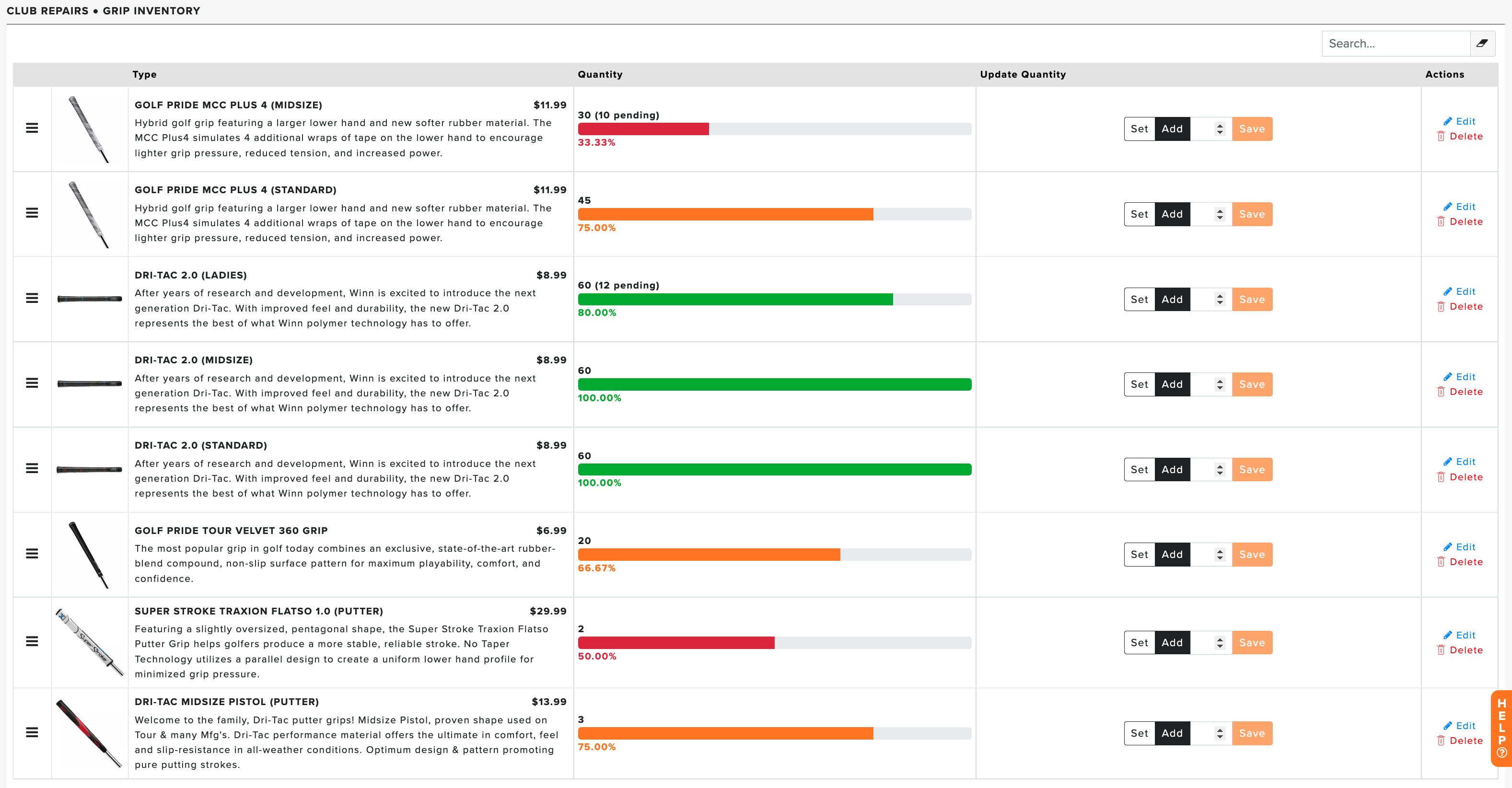Edit the Tour Velvet 360 Grip
Viewport: 1512px width, 788px height.
[x=1459, y=547]
